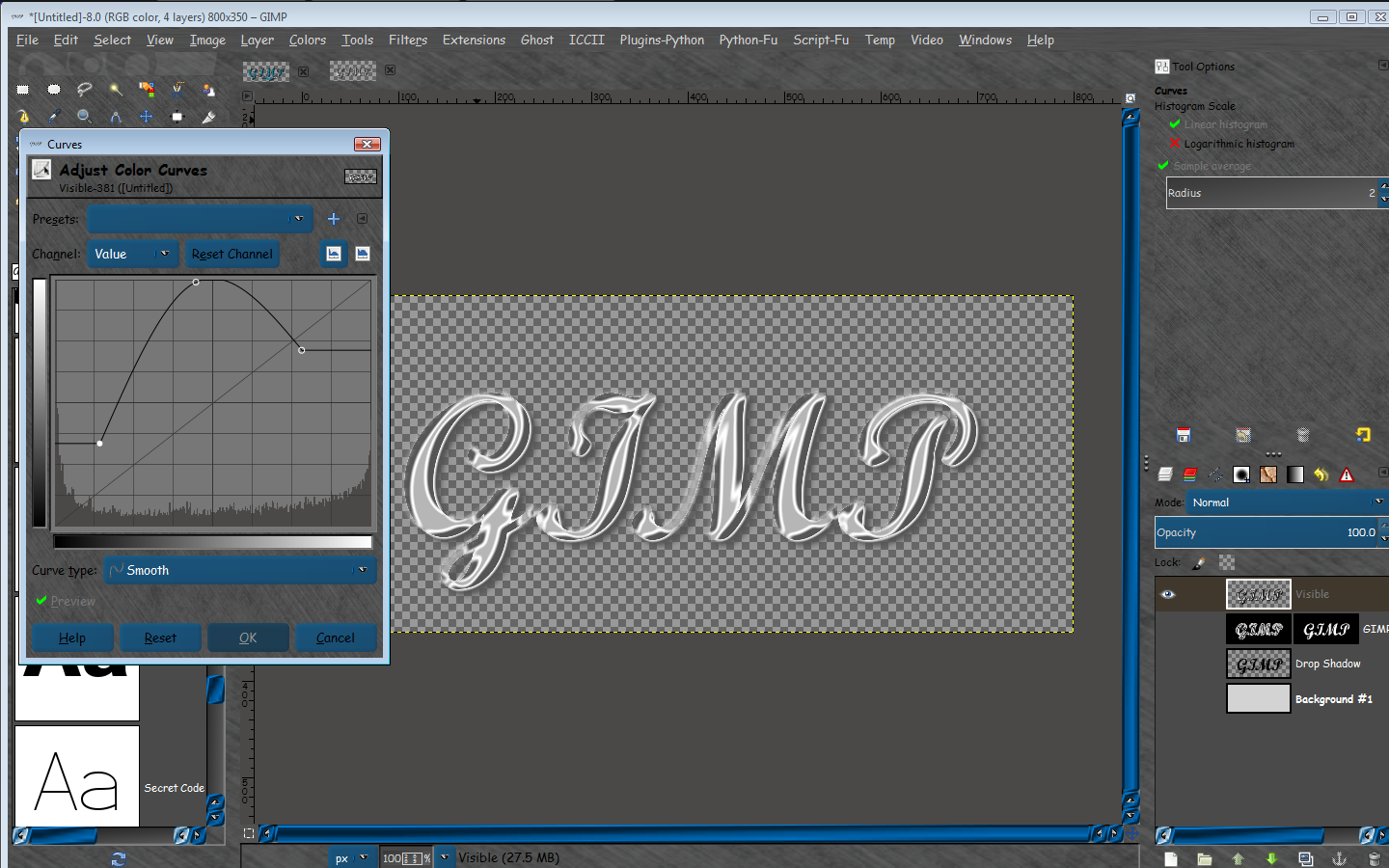Hide the Visible layer using eye icon
The image size is (1389, 868).
pyautogui.click(x=1168, y=594)
